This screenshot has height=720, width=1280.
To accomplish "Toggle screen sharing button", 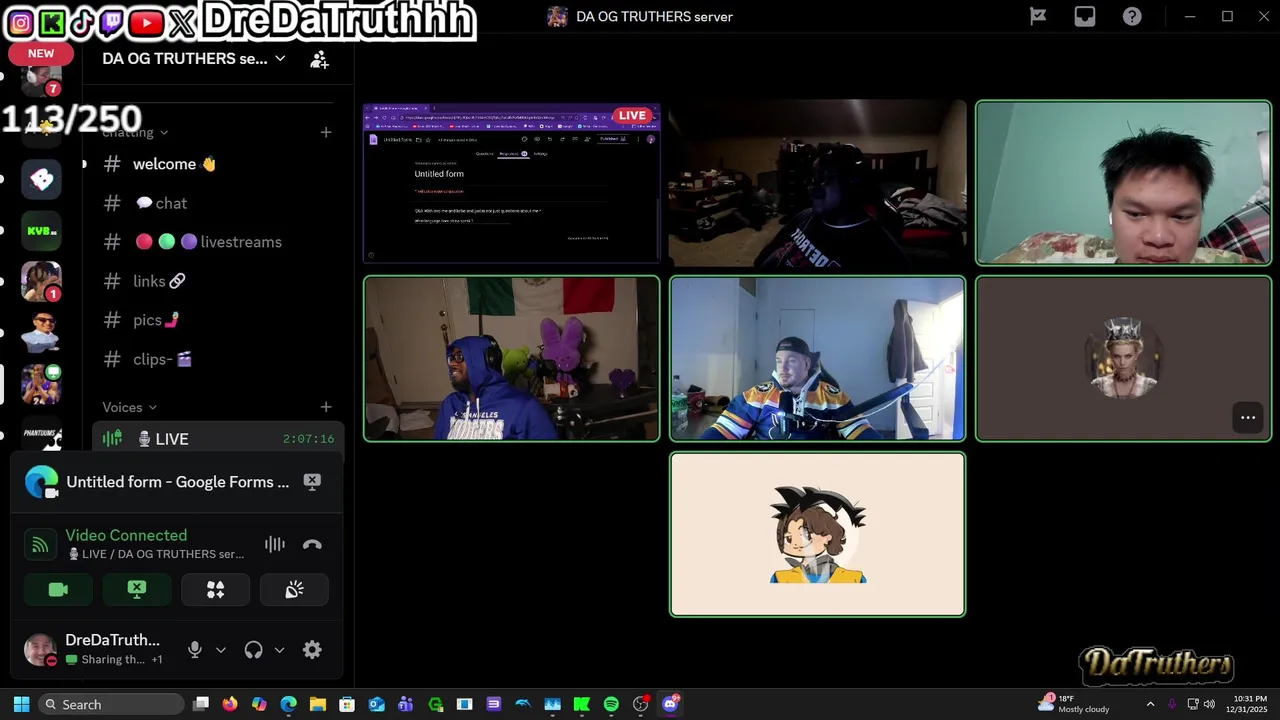I will [137, 590].
